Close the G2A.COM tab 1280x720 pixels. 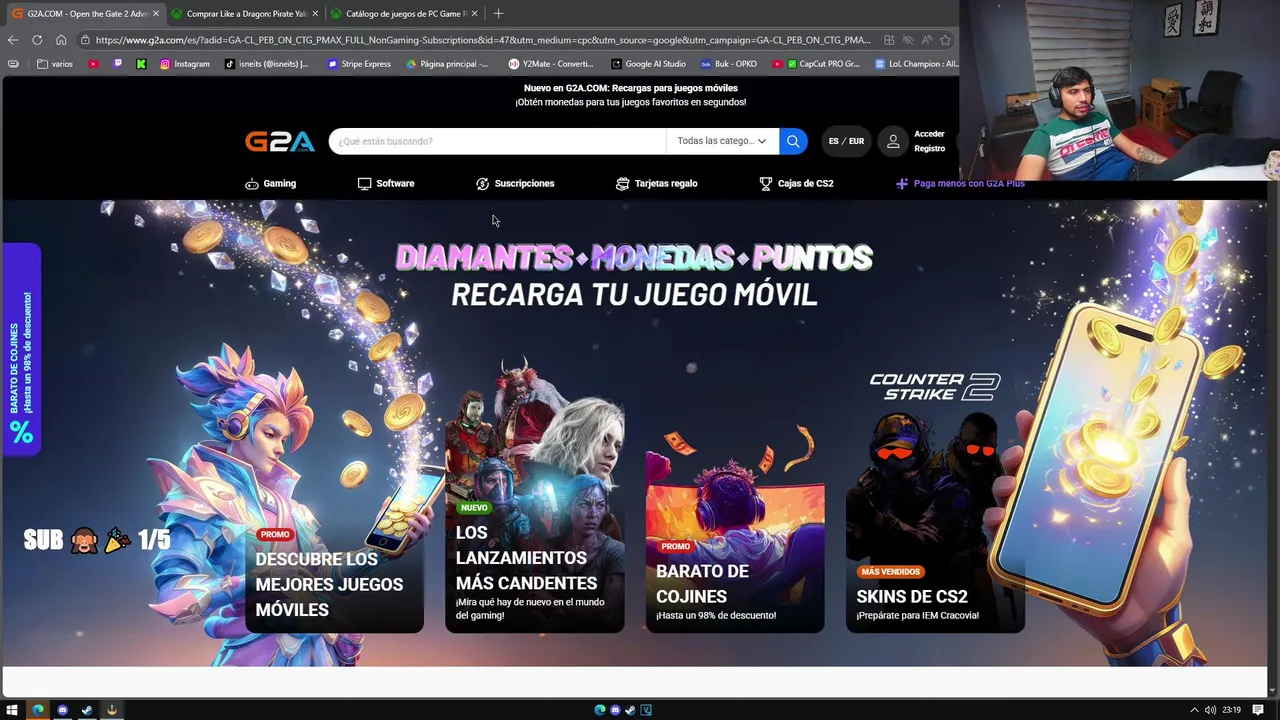(155, 14)
